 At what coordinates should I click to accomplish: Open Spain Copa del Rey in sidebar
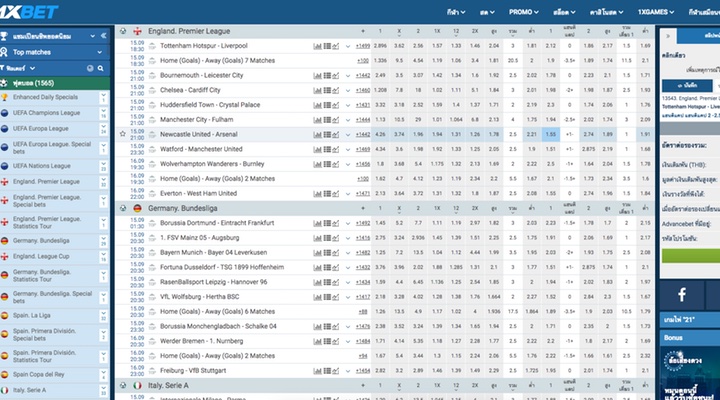click(39, 374)
